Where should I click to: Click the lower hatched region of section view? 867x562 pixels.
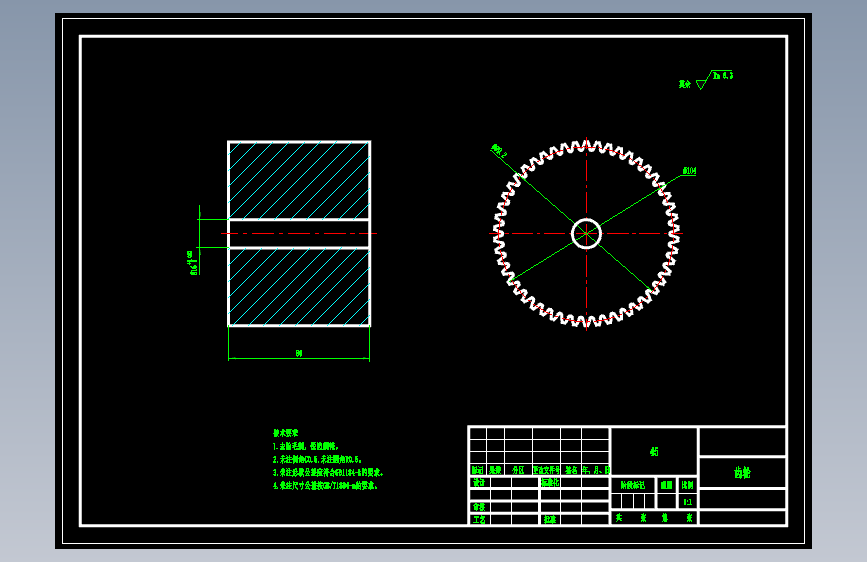coord(299,287)
